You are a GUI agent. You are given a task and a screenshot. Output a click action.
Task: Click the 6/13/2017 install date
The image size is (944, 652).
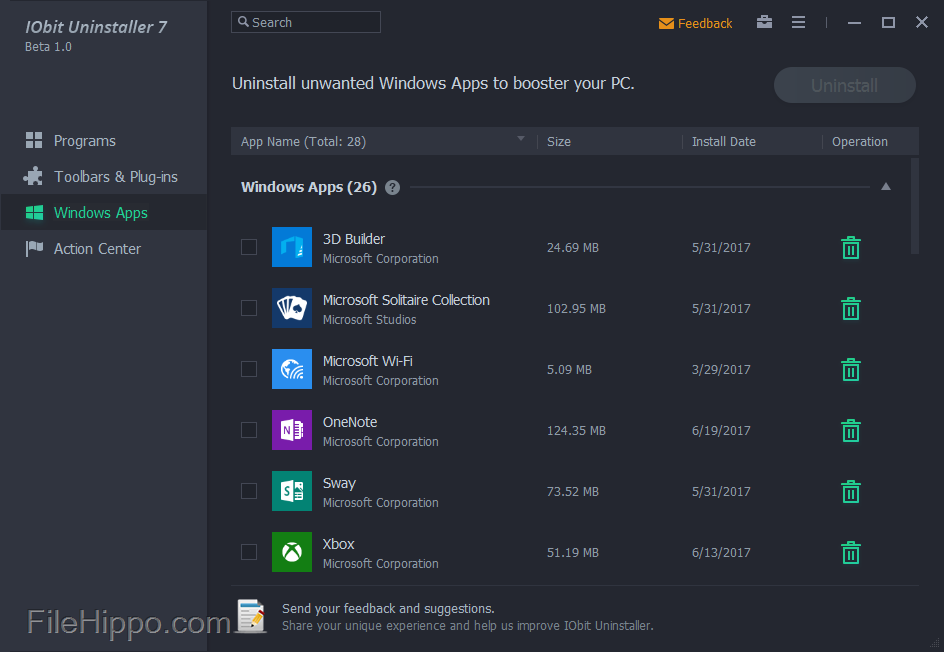[x=721, y=553]
